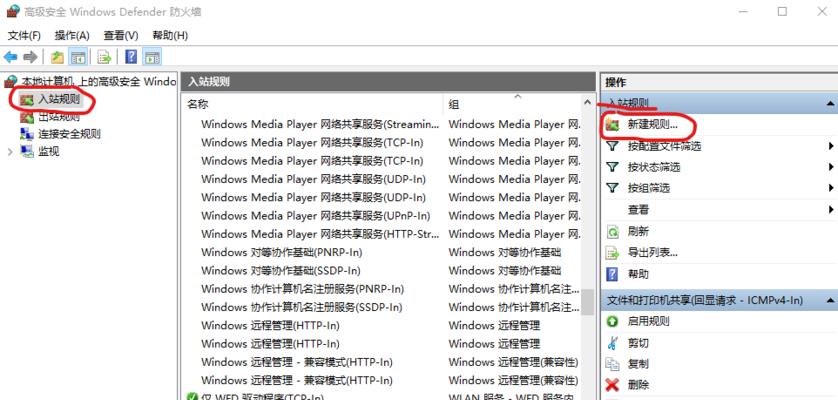Open the 帮助(H) menu
The width and height of the screenshot is (838, 400).
tap(170, 35)
